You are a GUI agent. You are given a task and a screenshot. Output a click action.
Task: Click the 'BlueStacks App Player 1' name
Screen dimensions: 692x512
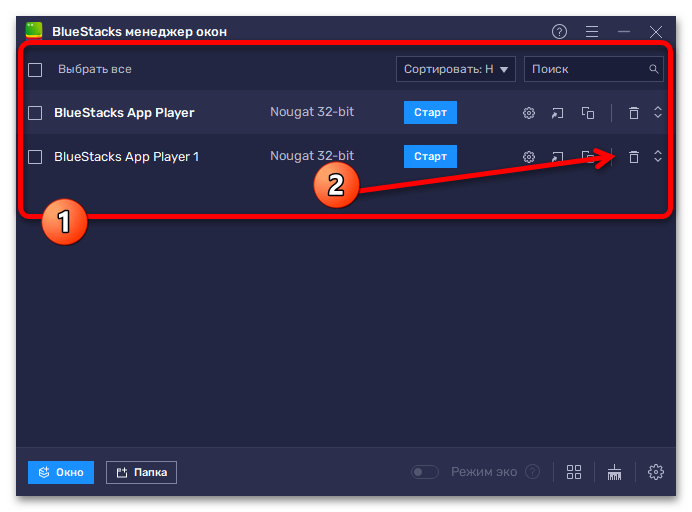[x=127, y=157]
